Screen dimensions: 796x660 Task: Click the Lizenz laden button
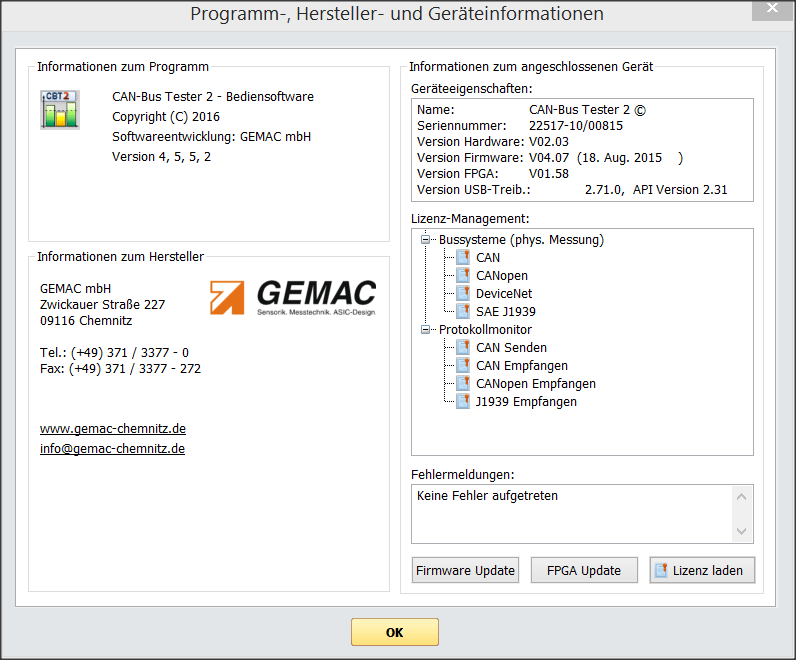(x=702, y=570)
